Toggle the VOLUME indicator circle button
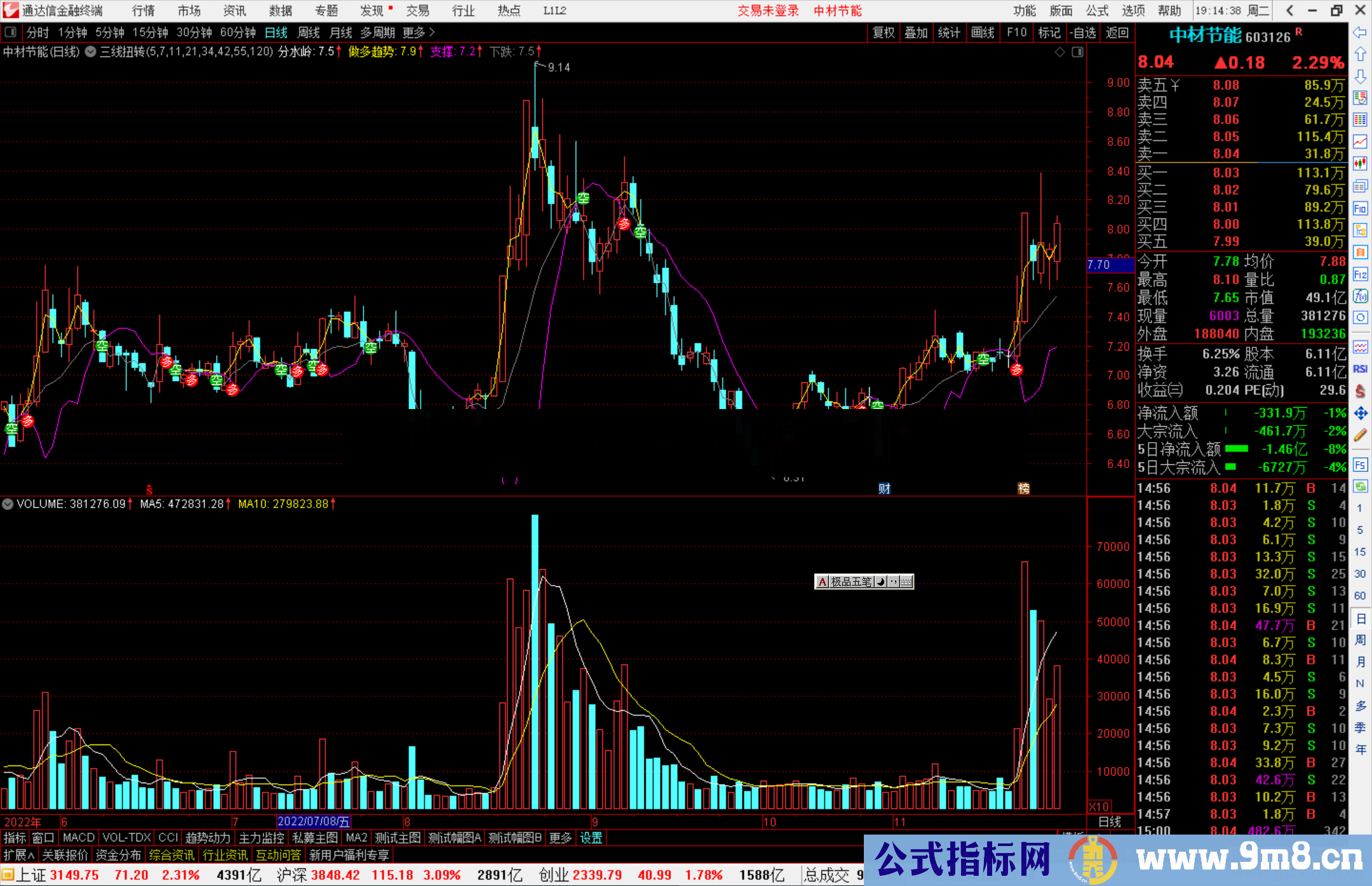 [x=8, y=504]
